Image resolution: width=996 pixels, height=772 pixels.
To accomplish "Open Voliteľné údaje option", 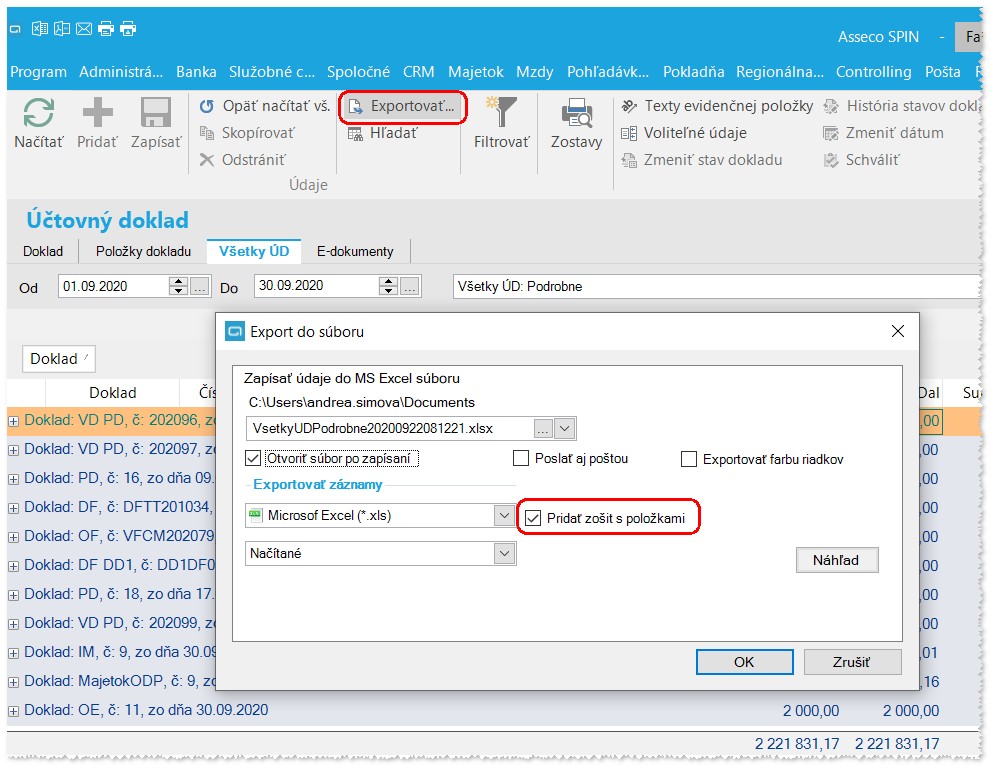I will coord(684,133).
